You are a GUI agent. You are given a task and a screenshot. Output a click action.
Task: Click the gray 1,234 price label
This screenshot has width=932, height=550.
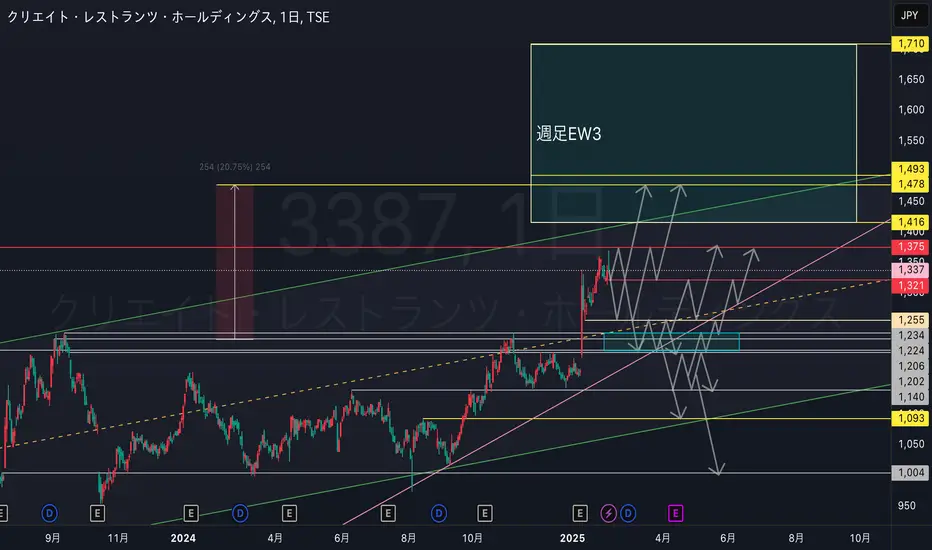coord(911,335)
